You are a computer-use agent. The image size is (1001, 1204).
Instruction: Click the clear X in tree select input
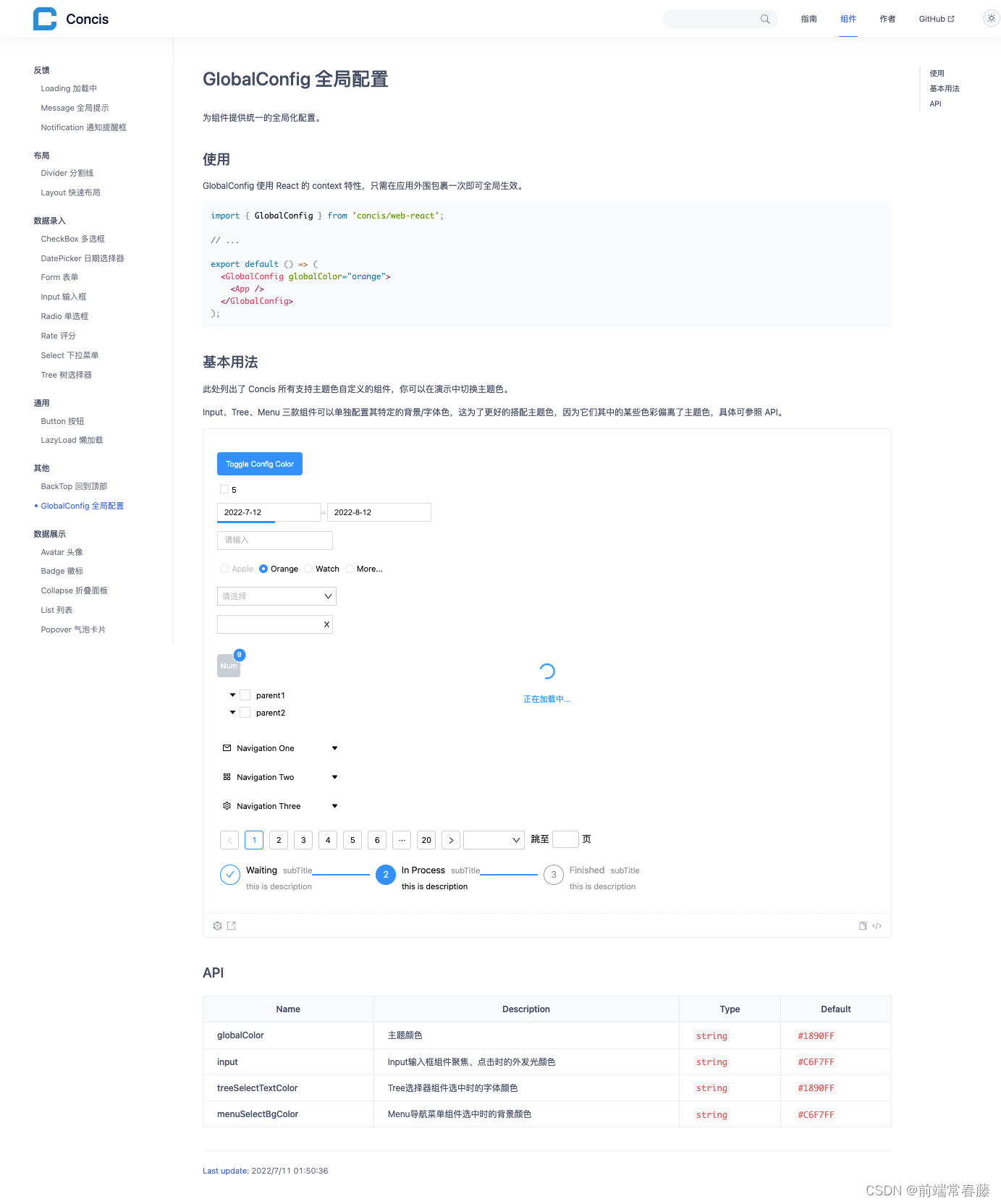click(326, 624)
